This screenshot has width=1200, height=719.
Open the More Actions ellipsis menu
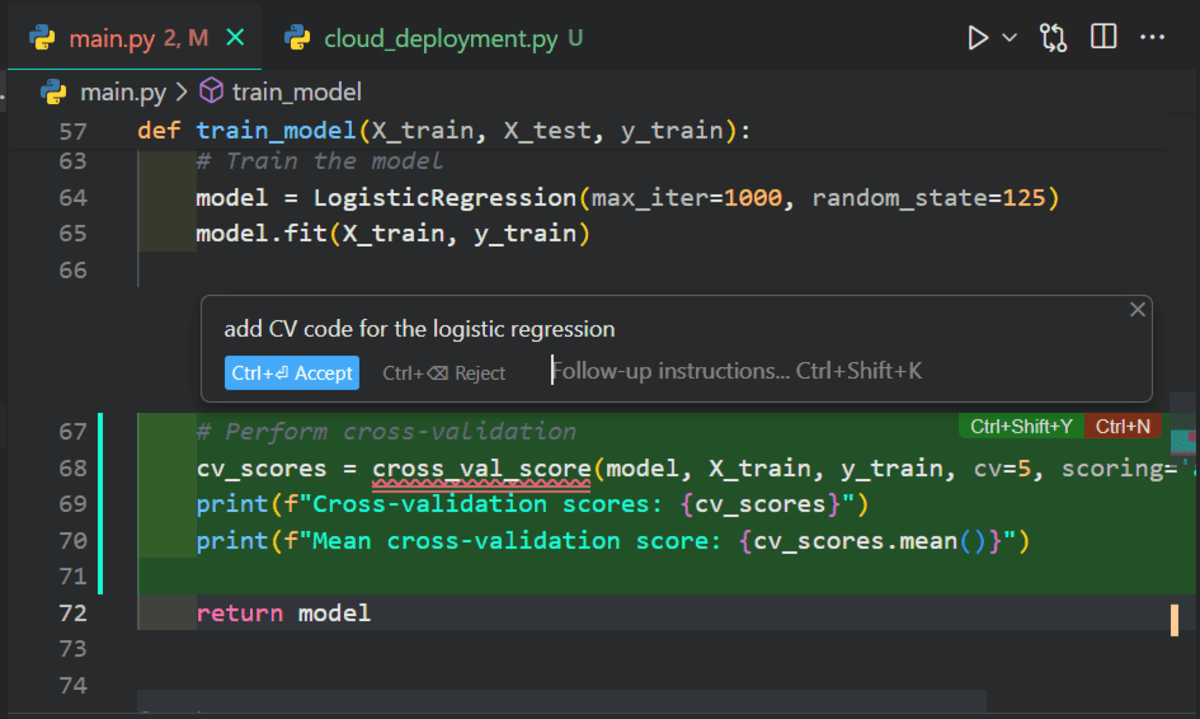[x=1153, y=38]
